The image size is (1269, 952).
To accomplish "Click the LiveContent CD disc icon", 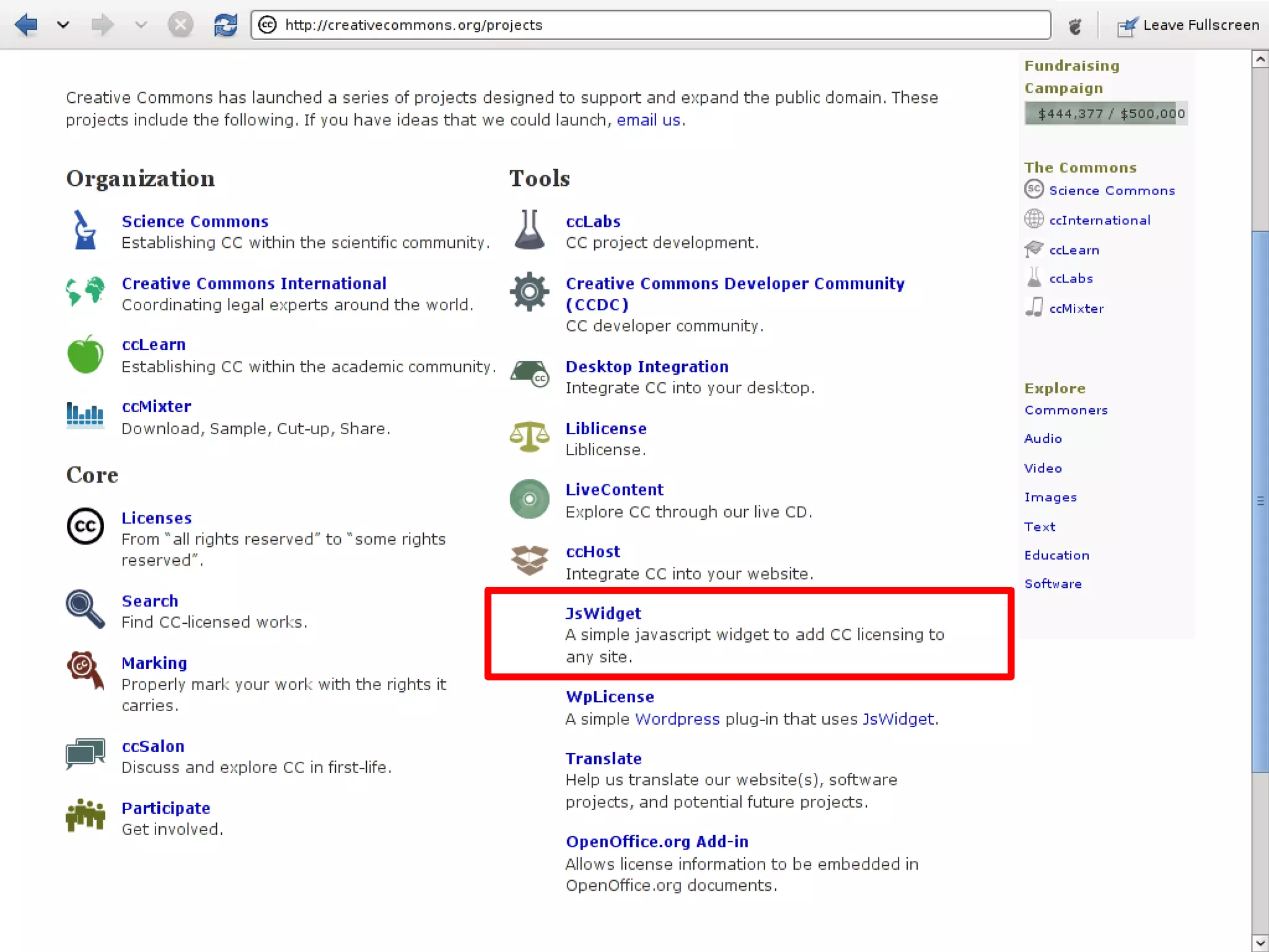I will [530, 499].
